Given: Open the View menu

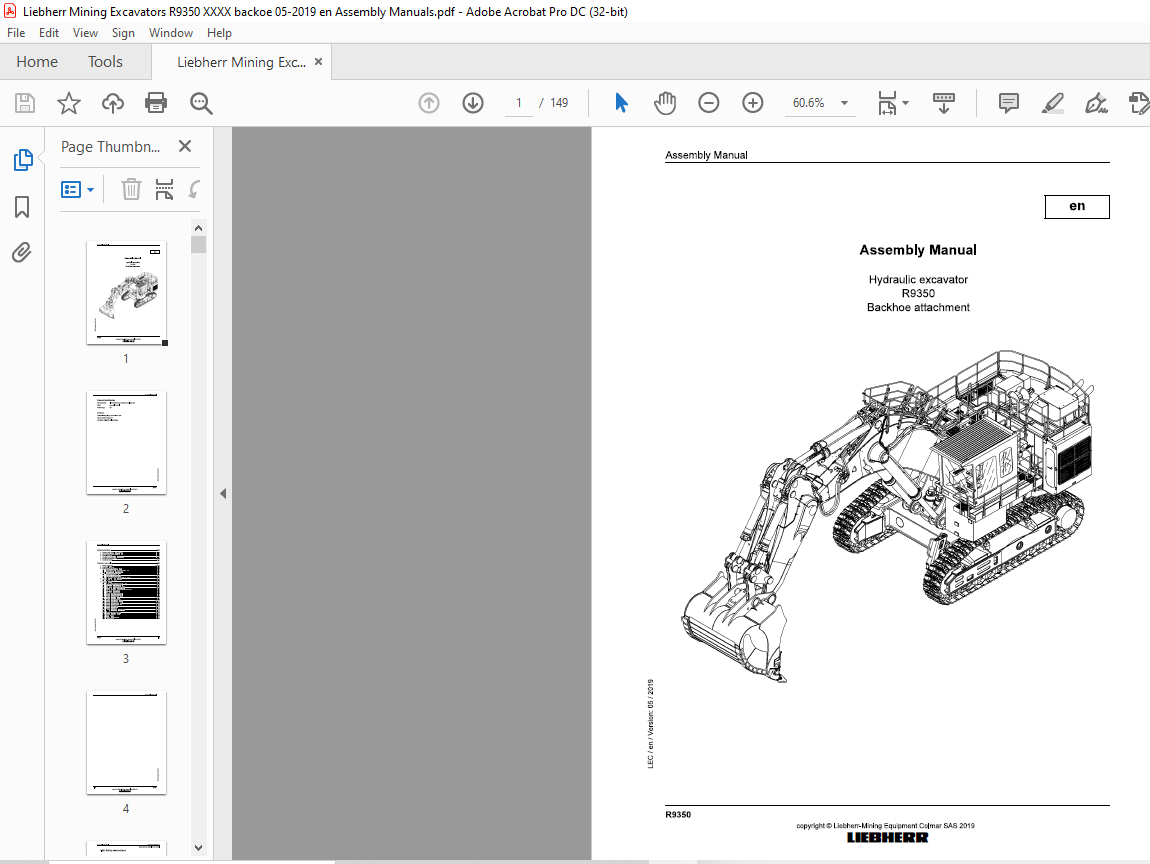Looking at the screenshot, I should tap(85, 33).
